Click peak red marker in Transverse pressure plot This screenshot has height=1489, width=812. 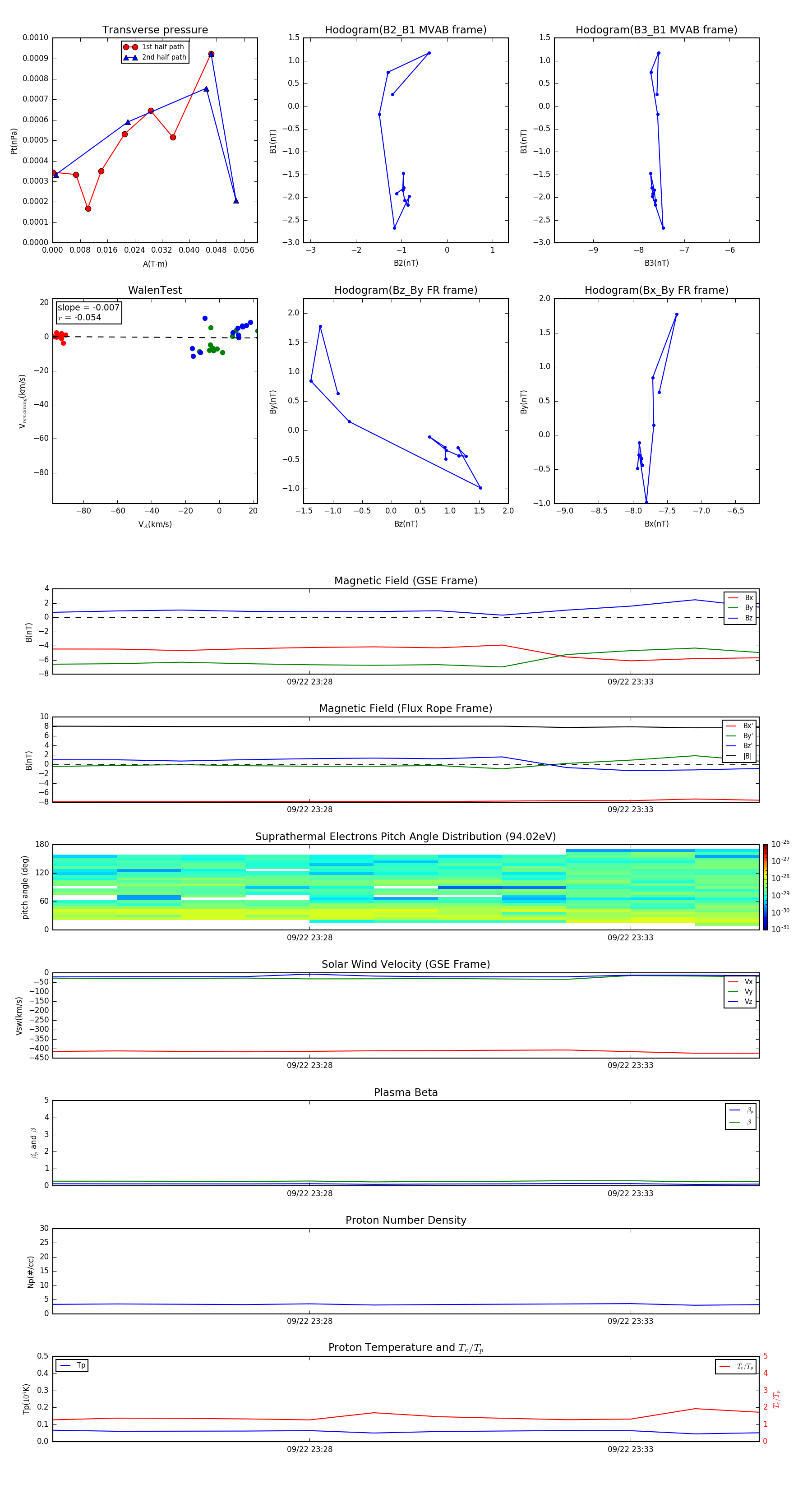coord(211,54)
